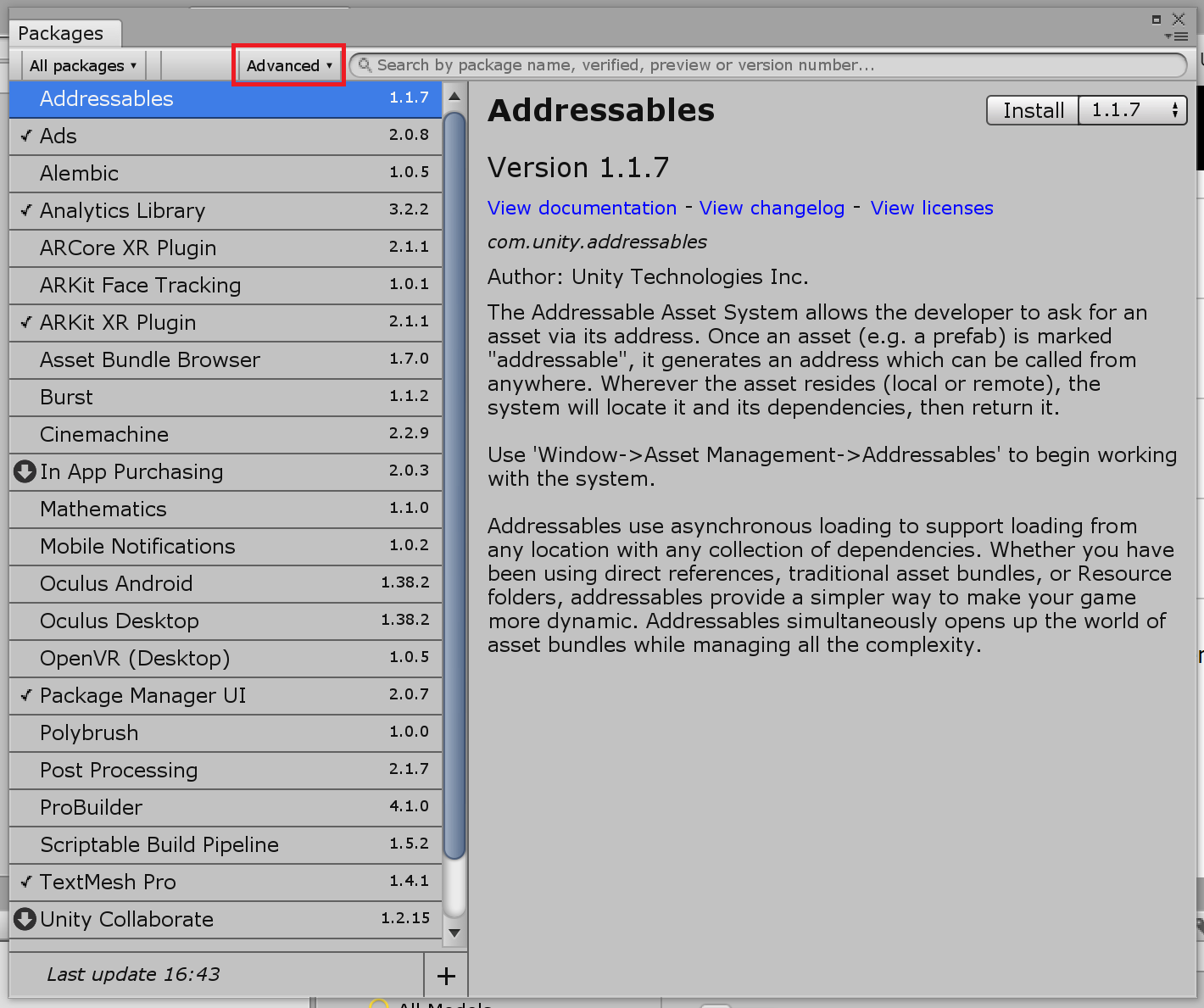Image resolution: width=1204 pixels, height=1008 pixels.
Task: Click the package list vertical scrollbar
Action: (454, 483)
